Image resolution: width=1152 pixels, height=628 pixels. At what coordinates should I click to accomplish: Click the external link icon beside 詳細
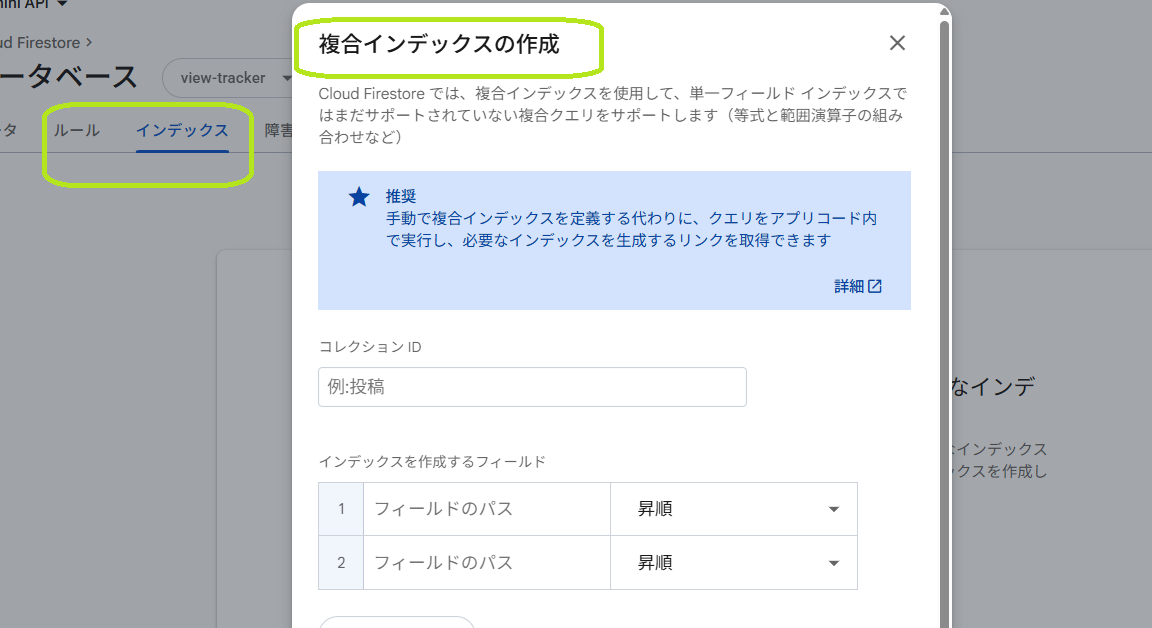click(876, 285)
